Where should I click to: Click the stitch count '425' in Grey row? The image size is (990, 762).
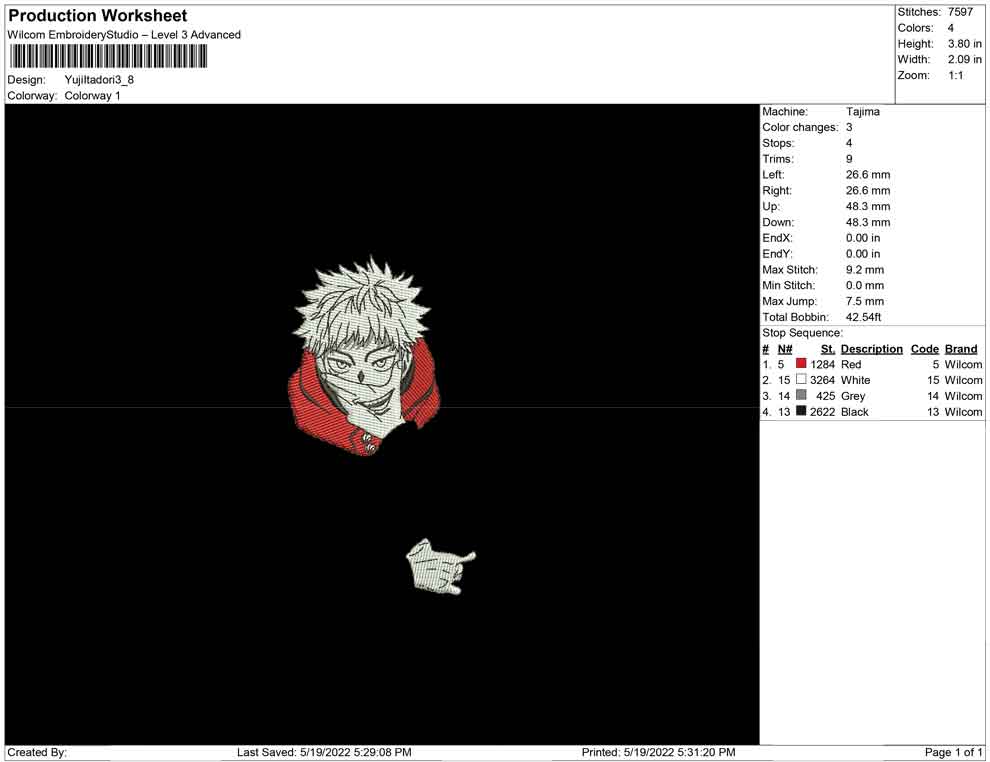click(x=825, y=396)
